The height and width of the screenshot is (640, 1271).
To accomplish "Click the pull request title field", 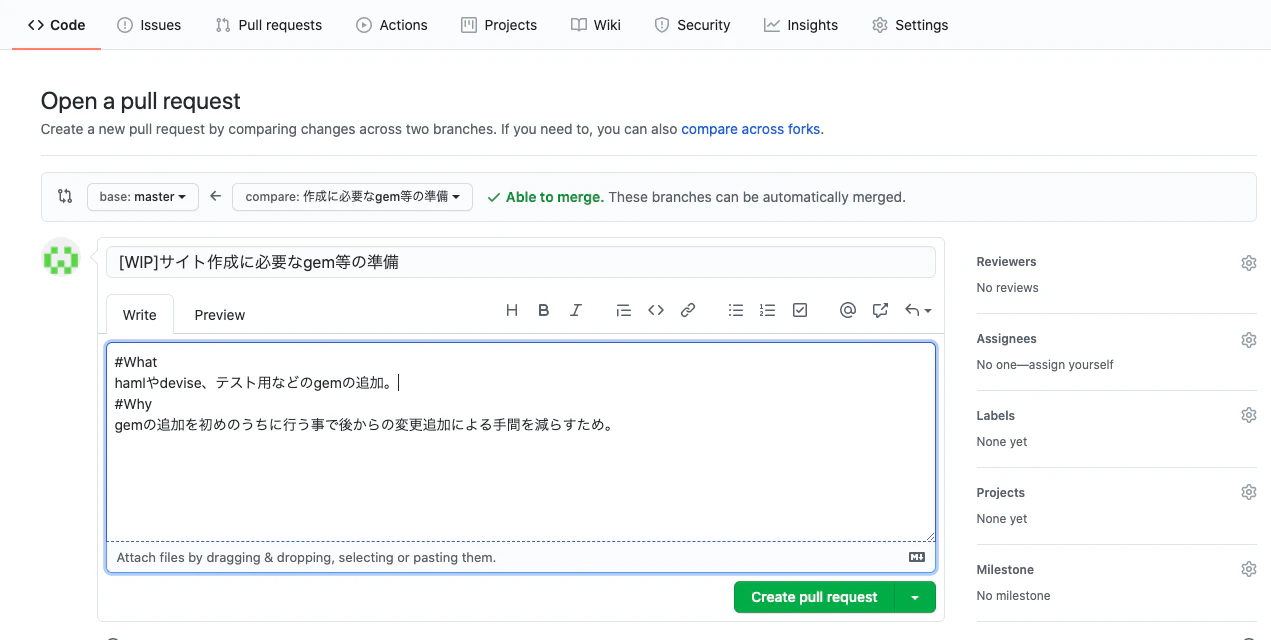I will click(x=521, y=262).
